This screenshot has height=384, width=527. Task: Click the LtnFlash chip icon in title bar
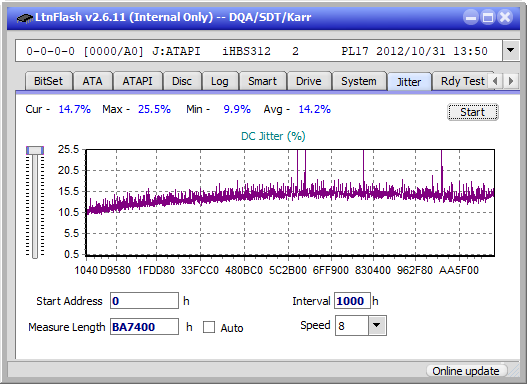[25, 17]
